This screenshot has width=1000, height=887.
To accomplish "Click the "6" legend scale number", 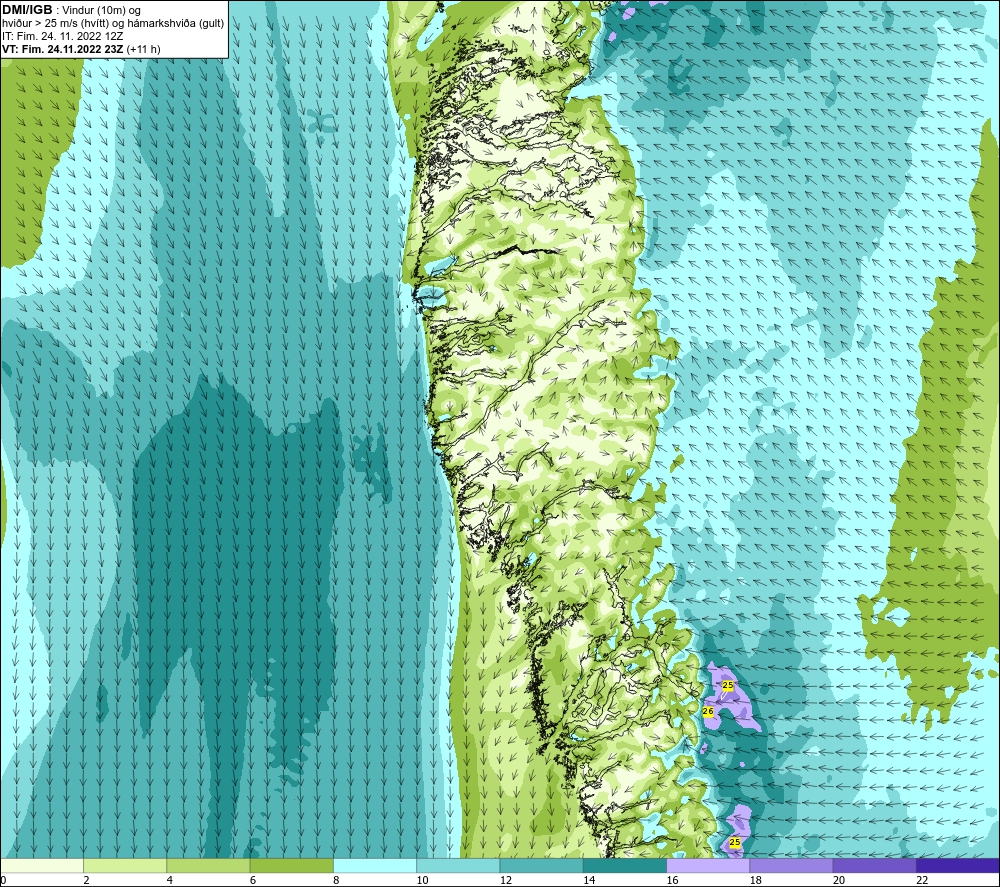I will coord(253,880).
